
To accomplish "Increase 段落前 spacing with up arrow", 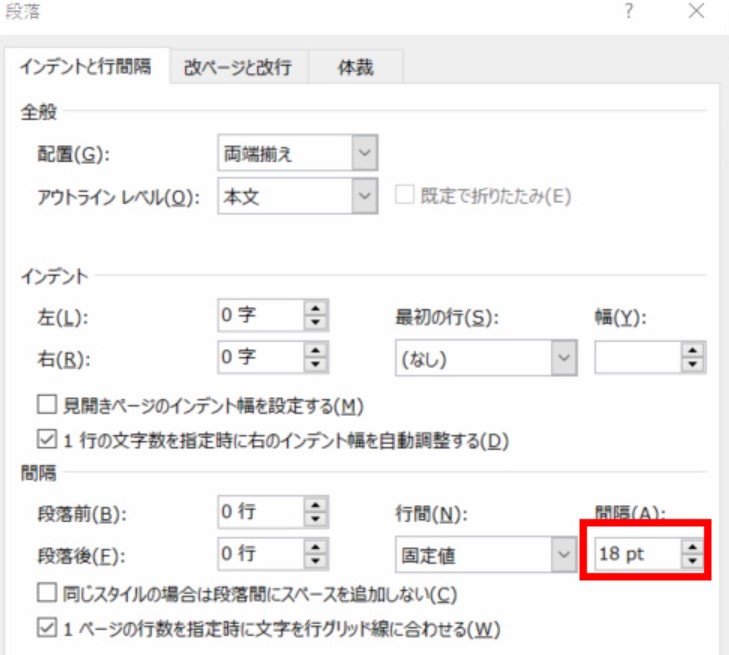I will pos(316,506).
